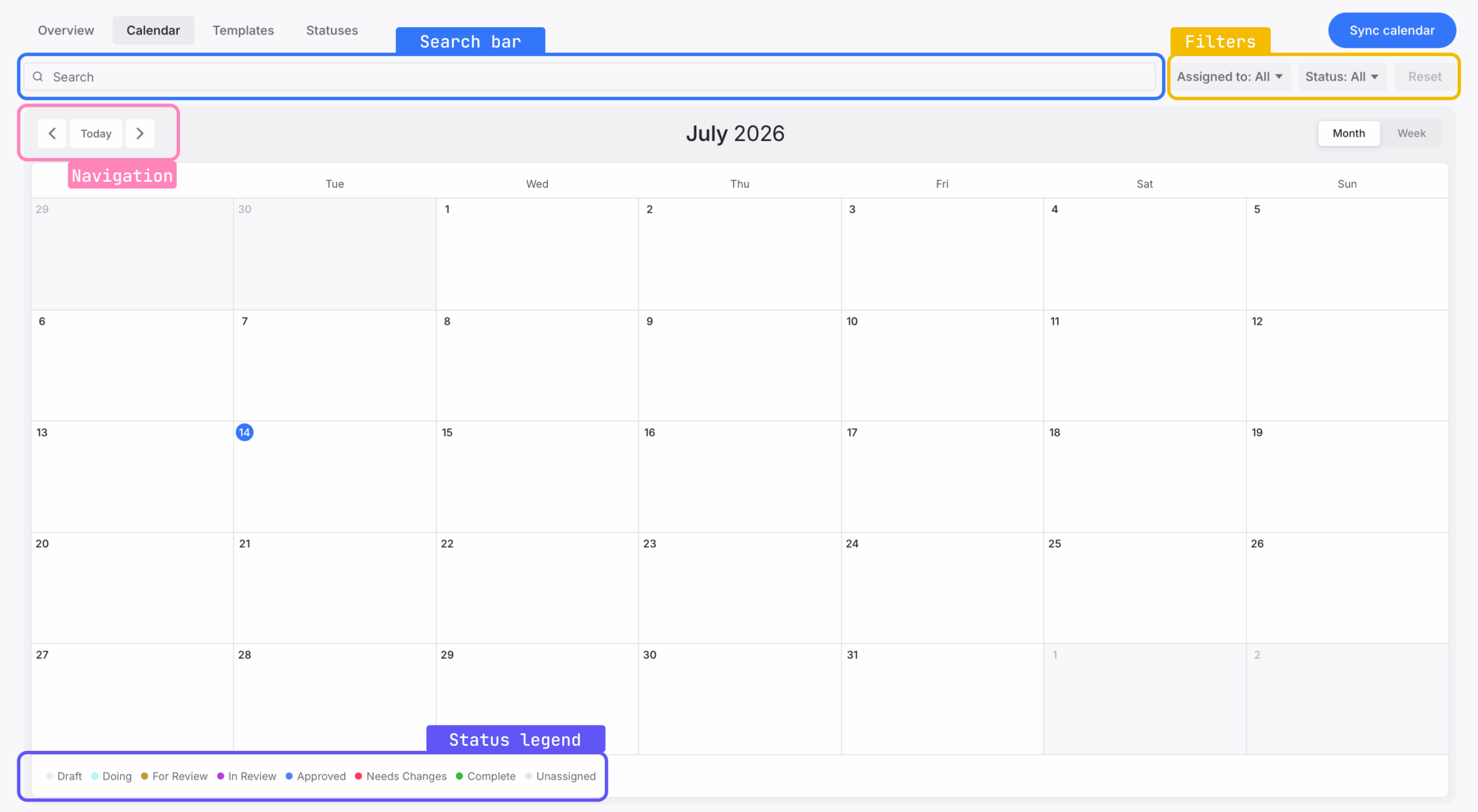Click the Wed column header
This screenshot has width=1478, height=812.
tap(538, 184)
